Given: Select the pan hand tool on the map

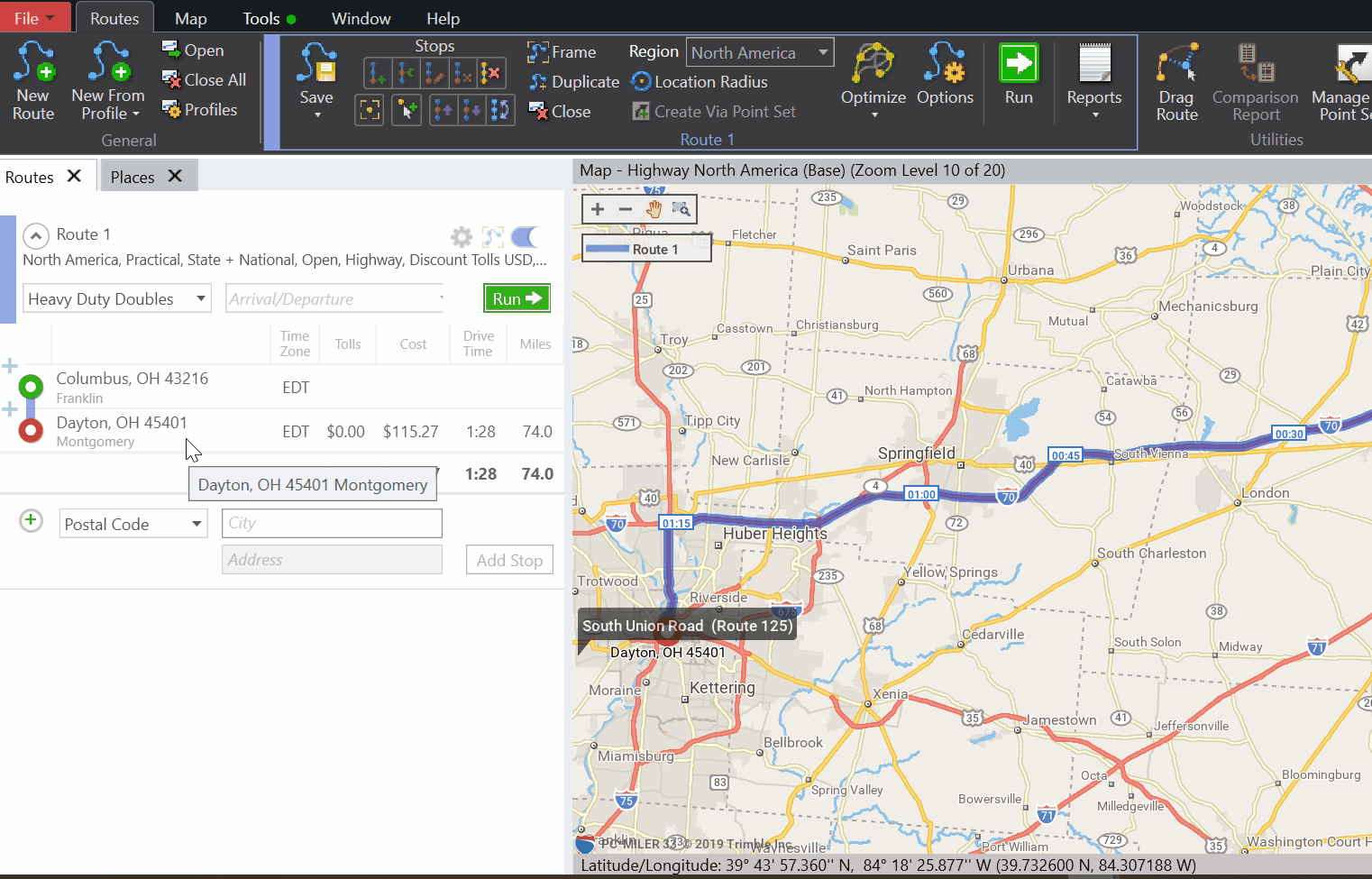Looking at the screenshot, I should click(x=653, y=208).
